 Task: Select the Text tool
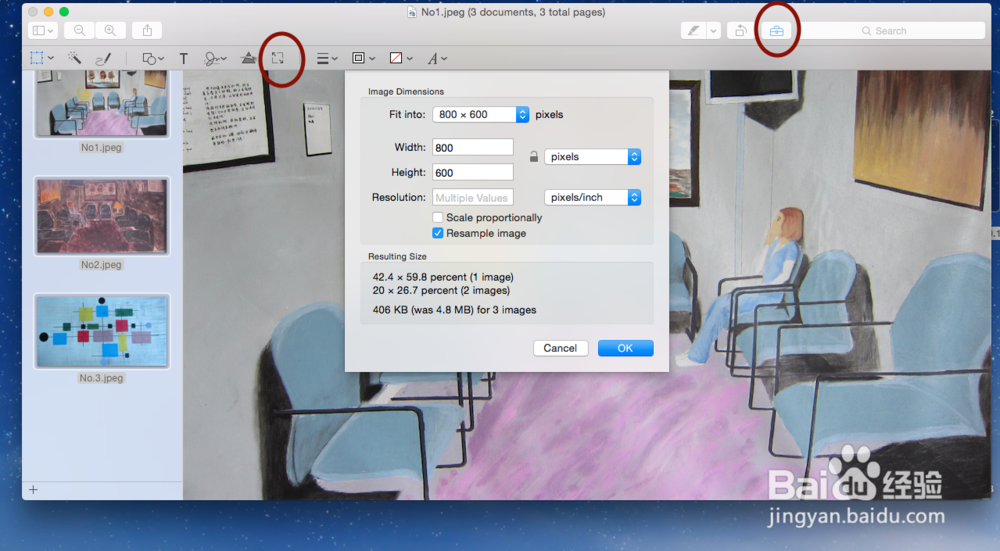[x=184, y=59]
